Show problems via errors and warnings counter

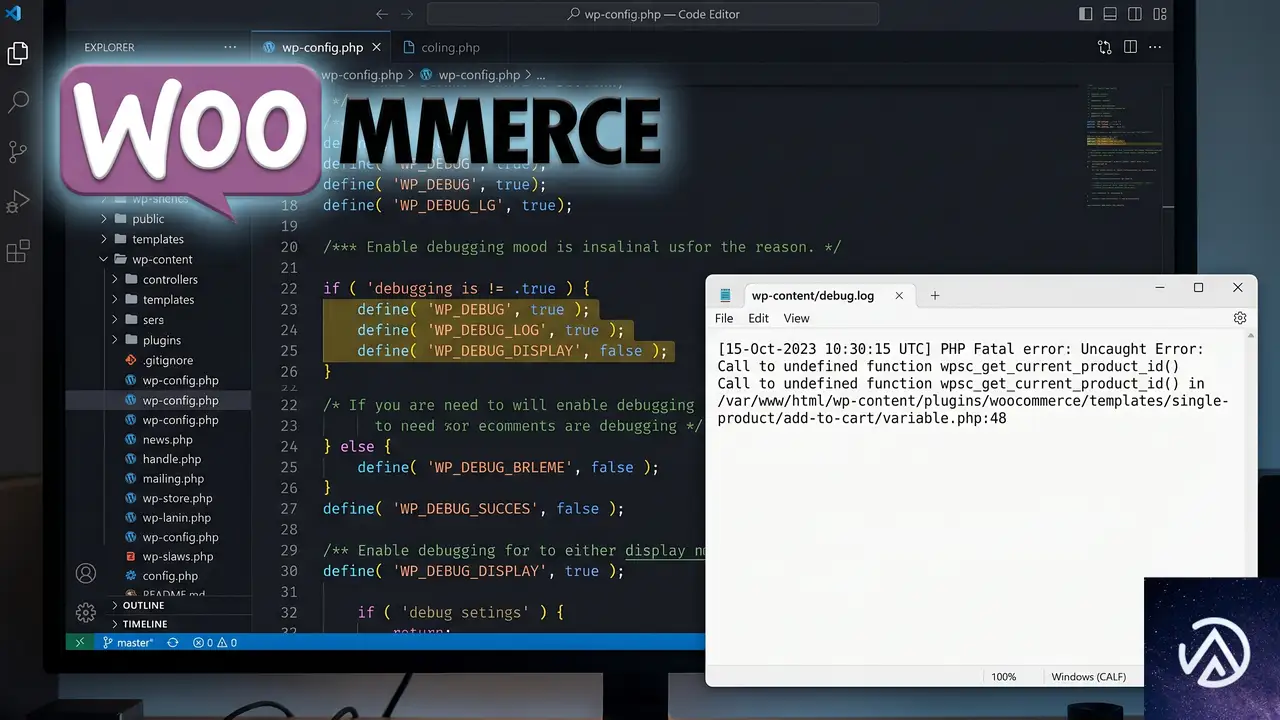[x=215, y=643]
